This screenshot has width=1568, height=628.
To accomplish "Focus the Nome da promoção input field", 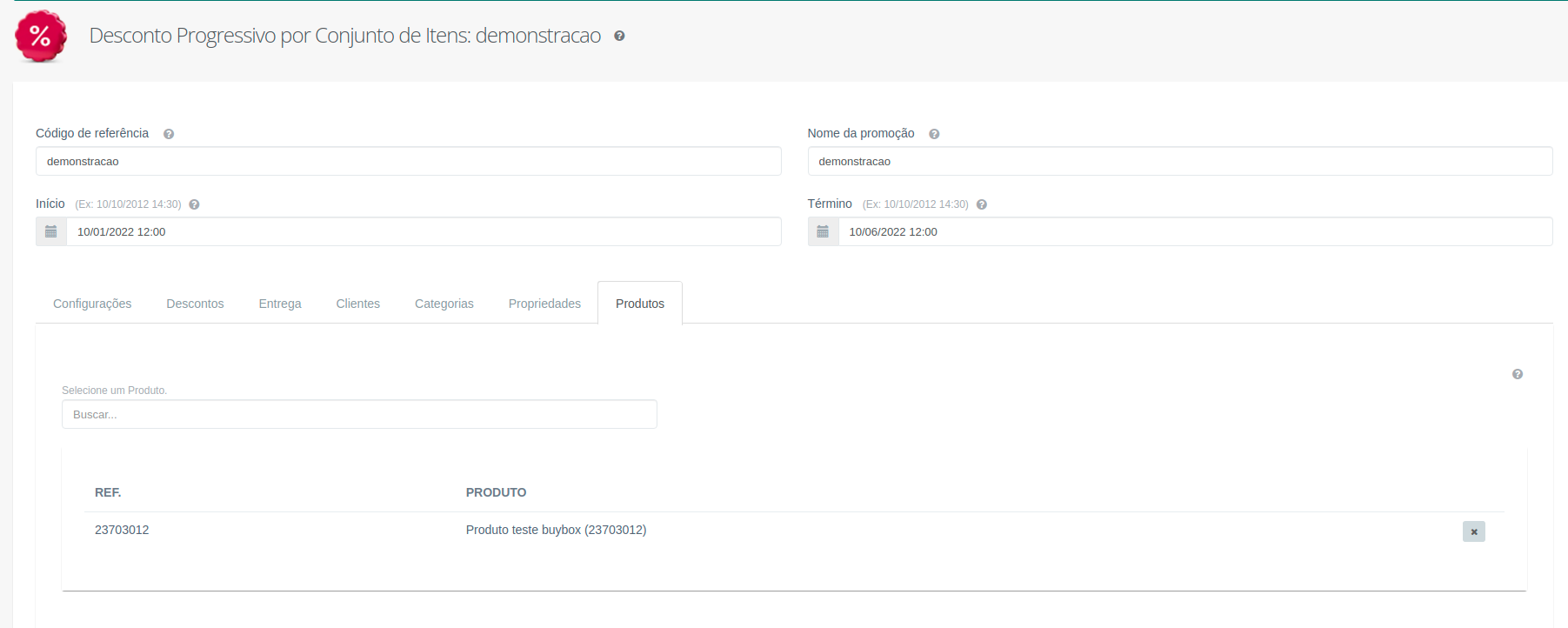I will pos(1180,161).
